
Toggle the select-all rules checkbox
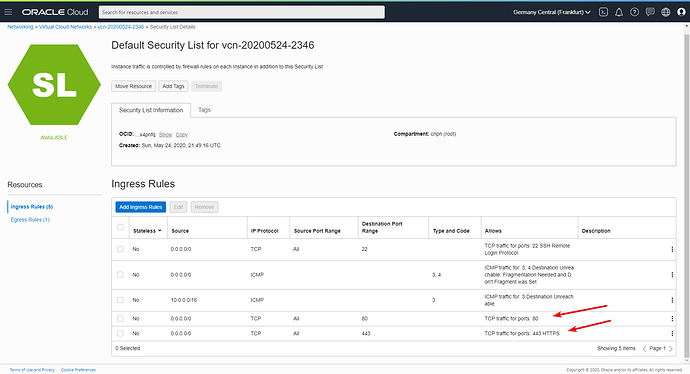pyautogui.click(x=120, y=227)
